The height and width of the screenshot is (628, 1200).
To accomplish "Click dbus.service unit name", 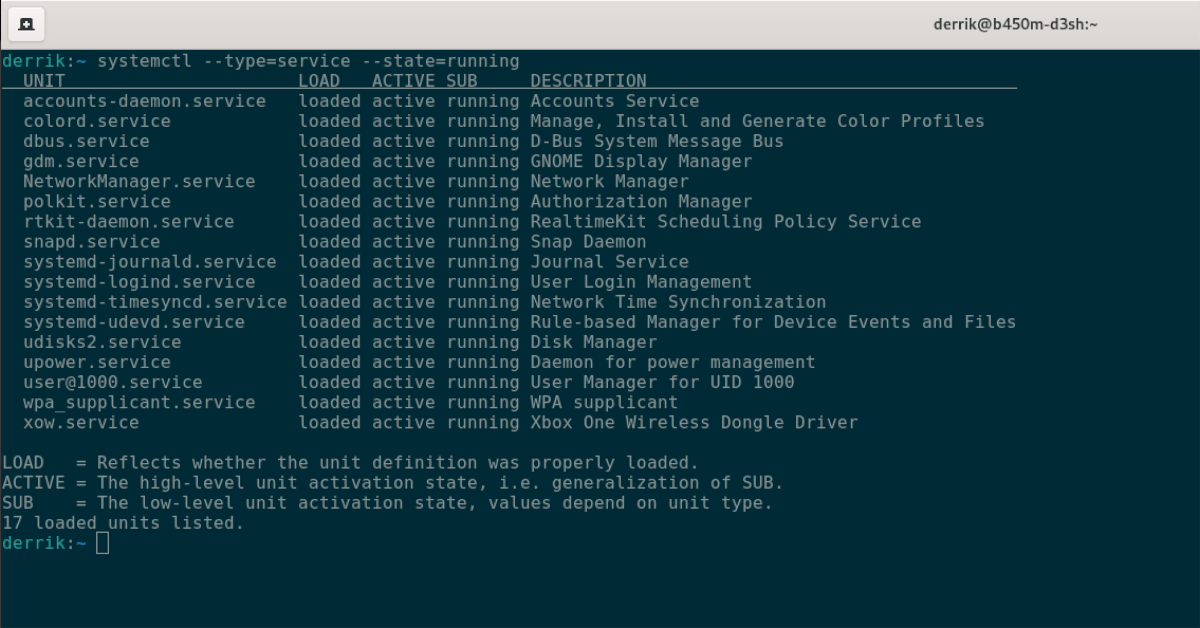I will (86, 141).
